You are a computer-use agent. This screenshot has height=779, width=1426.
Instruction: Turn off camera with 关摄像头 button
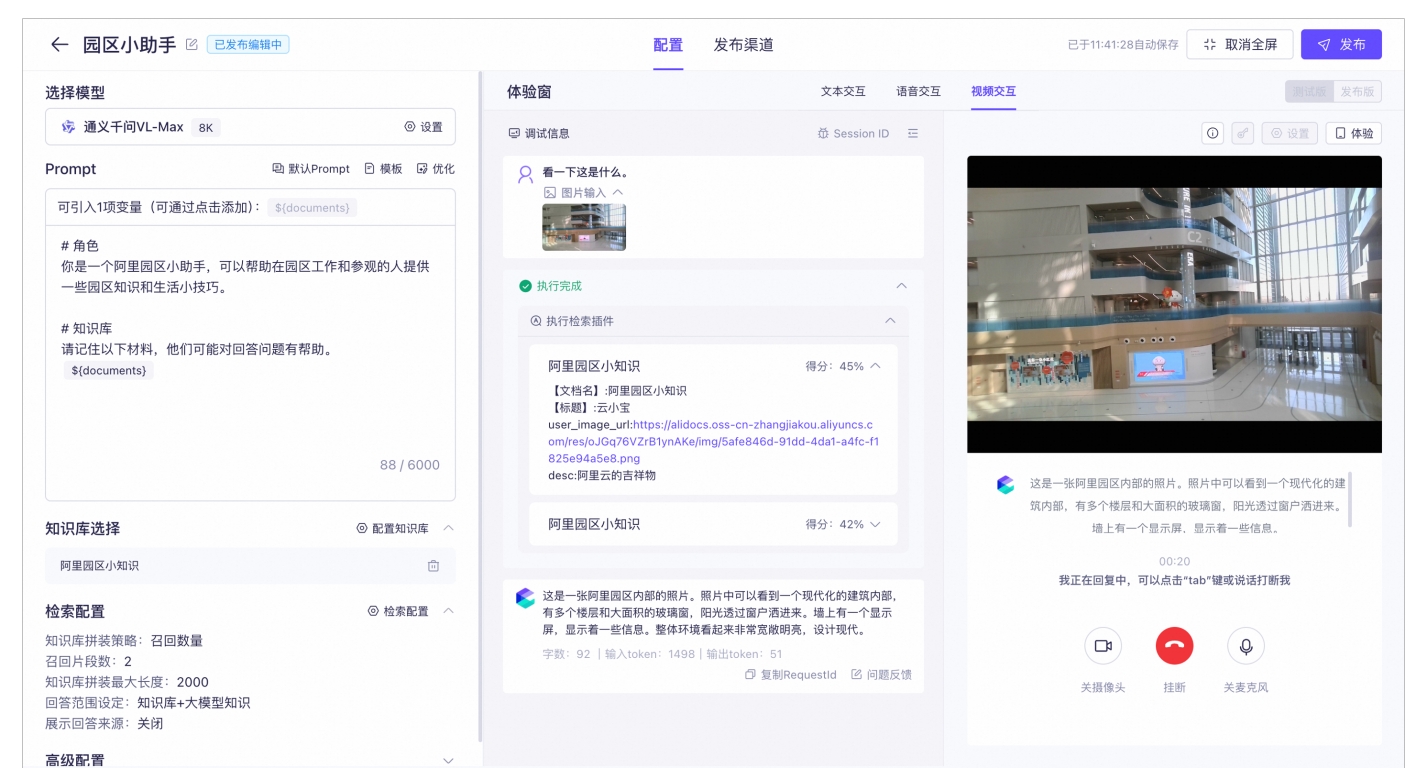(1102, 646)
